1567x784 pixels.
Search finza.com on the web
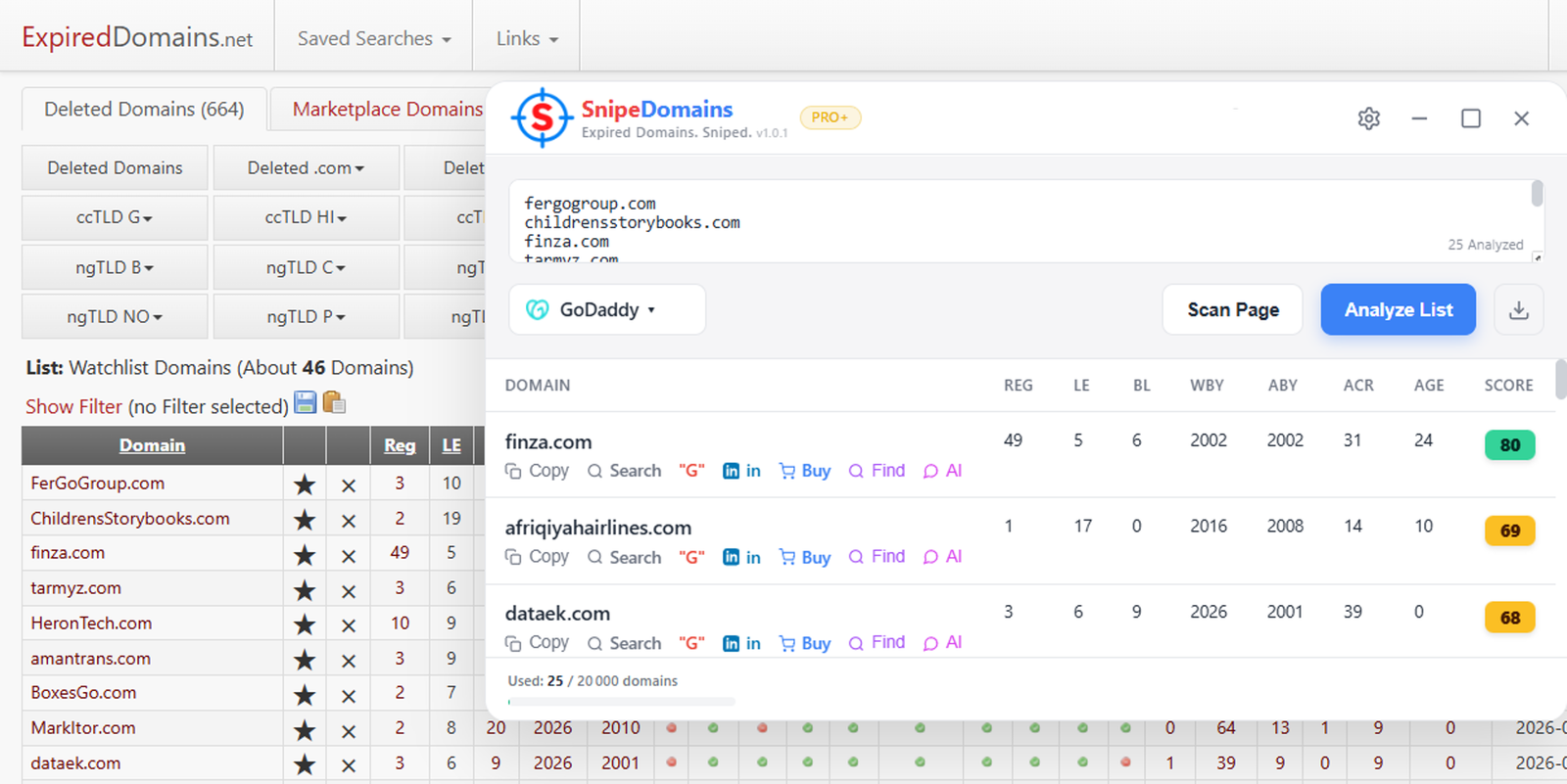pos(625,471)
